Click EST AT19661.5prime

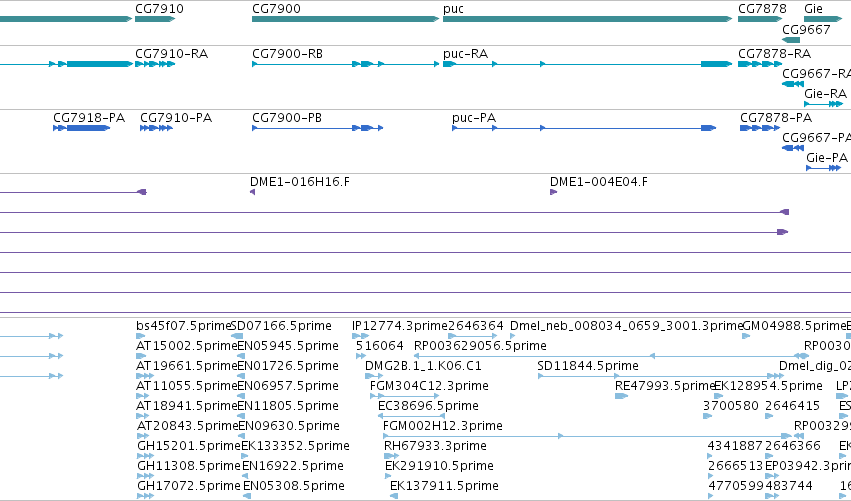[x=187, y=366]
